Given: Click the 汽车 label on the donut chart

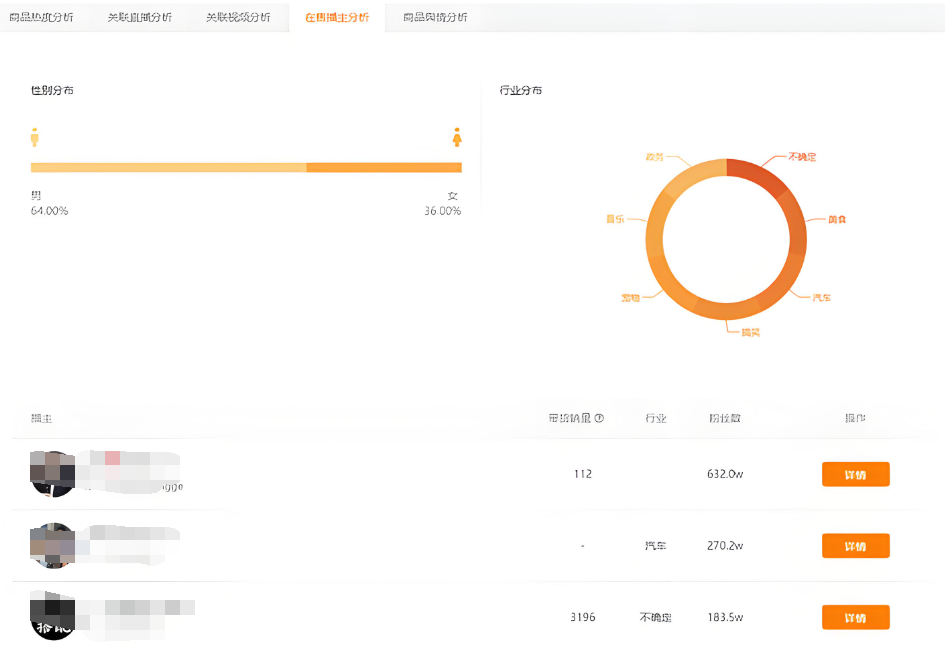Looking at the screenshot, I should pyautogui.click(x=821, y=298).
